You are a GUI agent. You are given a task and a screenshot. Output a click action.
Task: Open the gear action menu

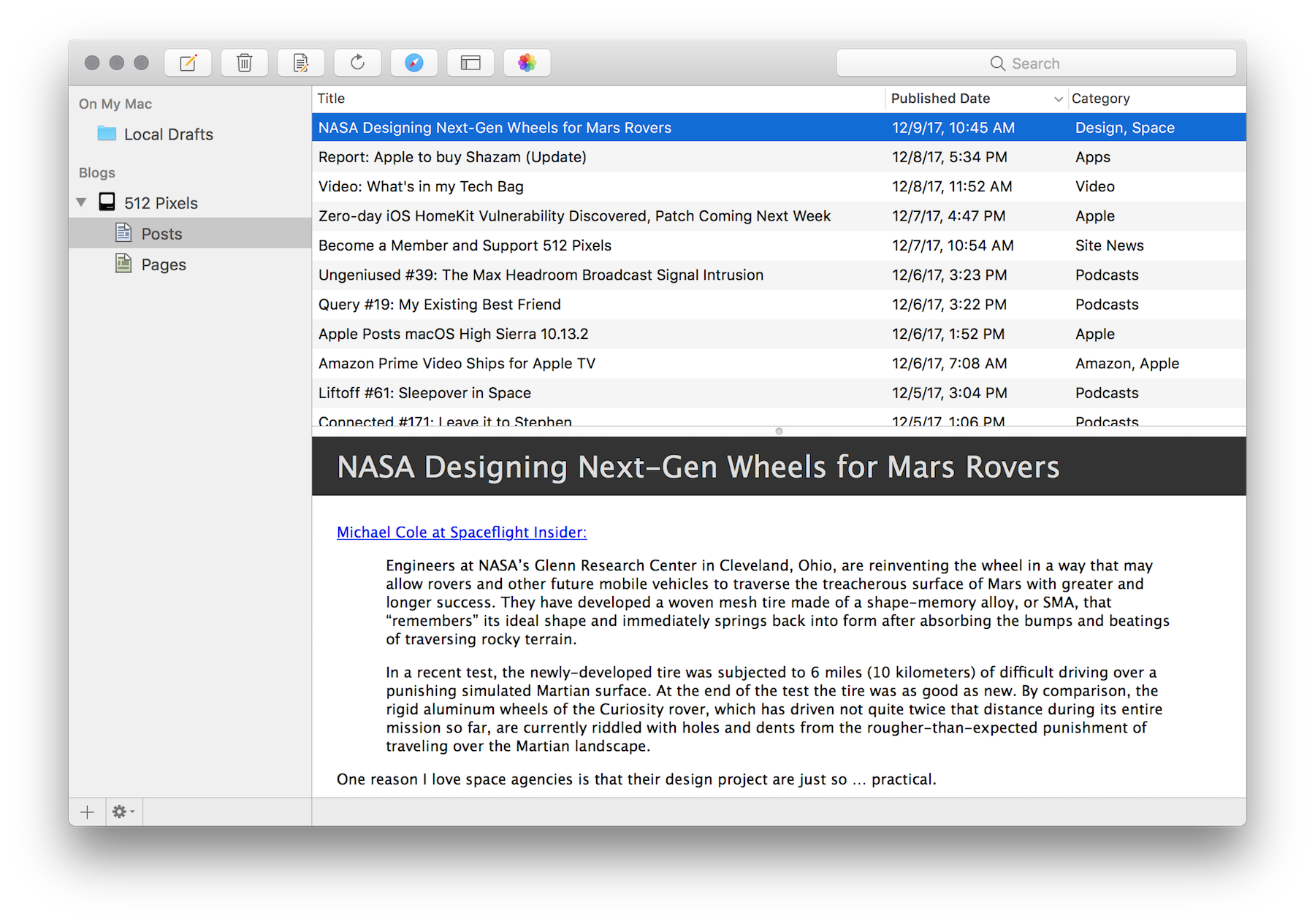tap(123, 812)
